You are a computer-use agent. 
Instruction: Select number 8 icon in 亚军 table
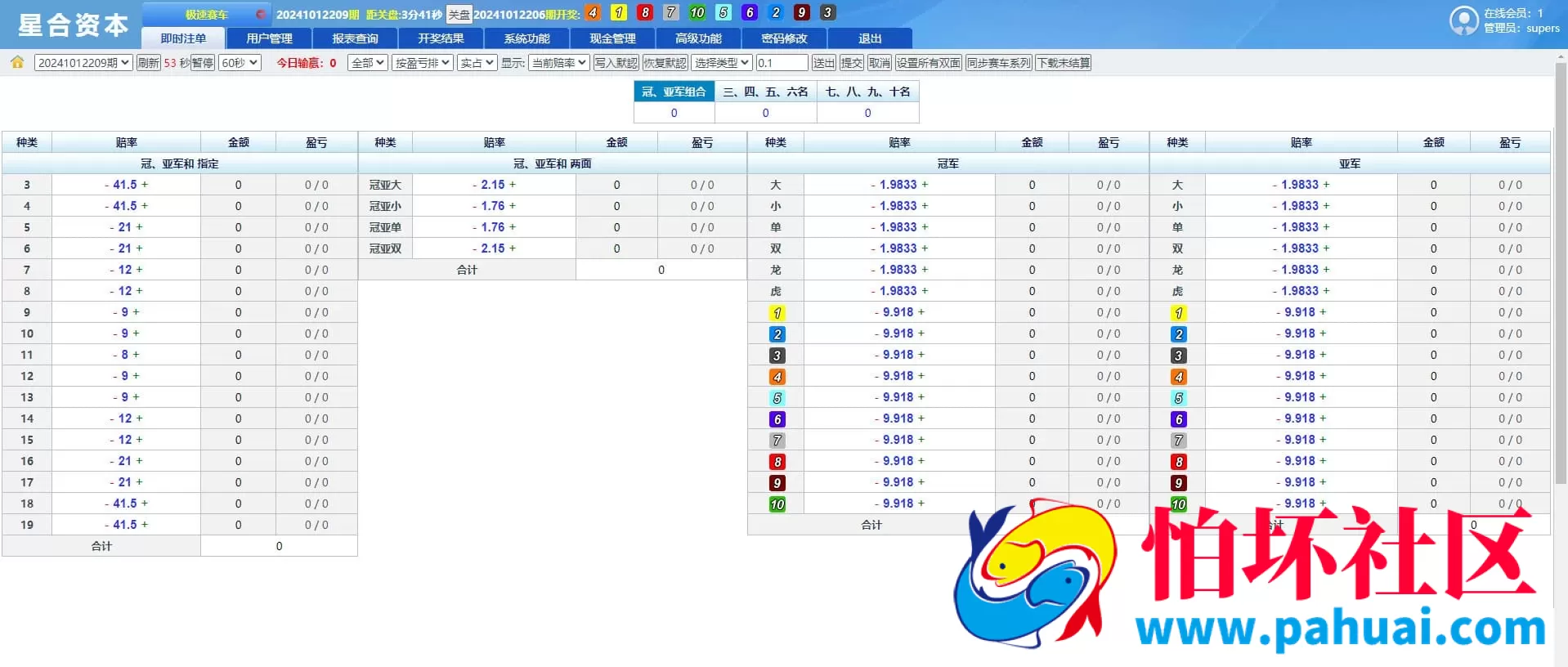(x=1178, y=462)
